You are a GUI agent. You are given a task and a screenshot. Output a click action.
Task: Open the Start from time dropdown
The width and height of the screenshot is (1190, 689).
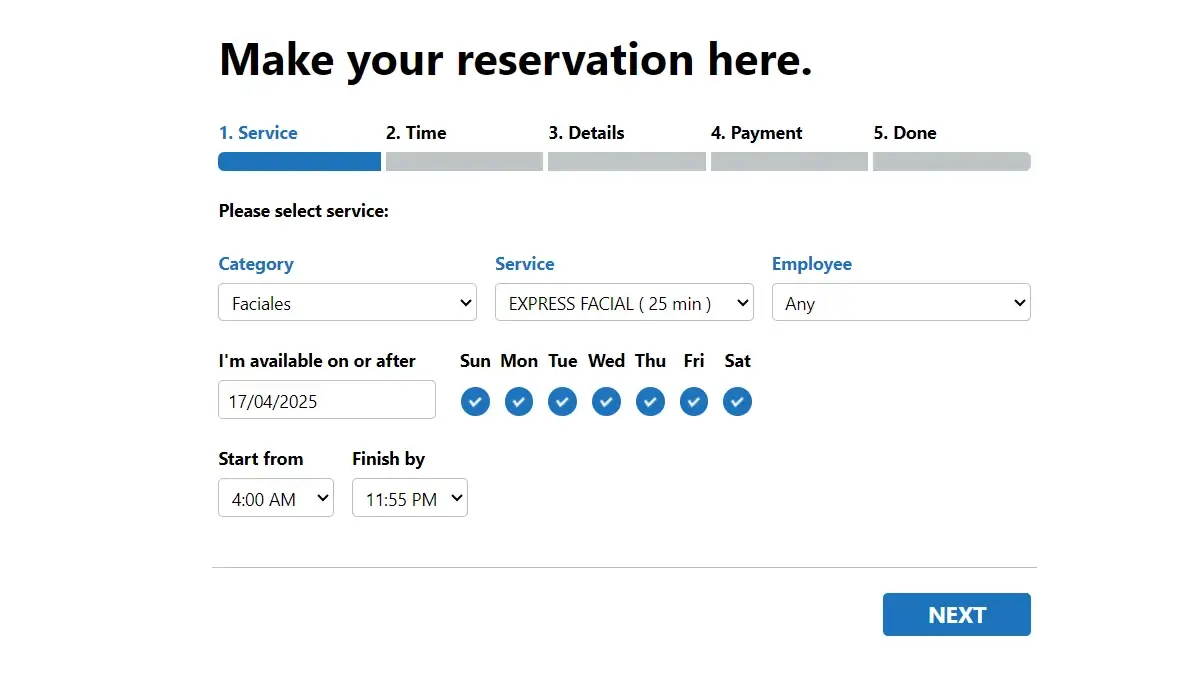(276, 498)
